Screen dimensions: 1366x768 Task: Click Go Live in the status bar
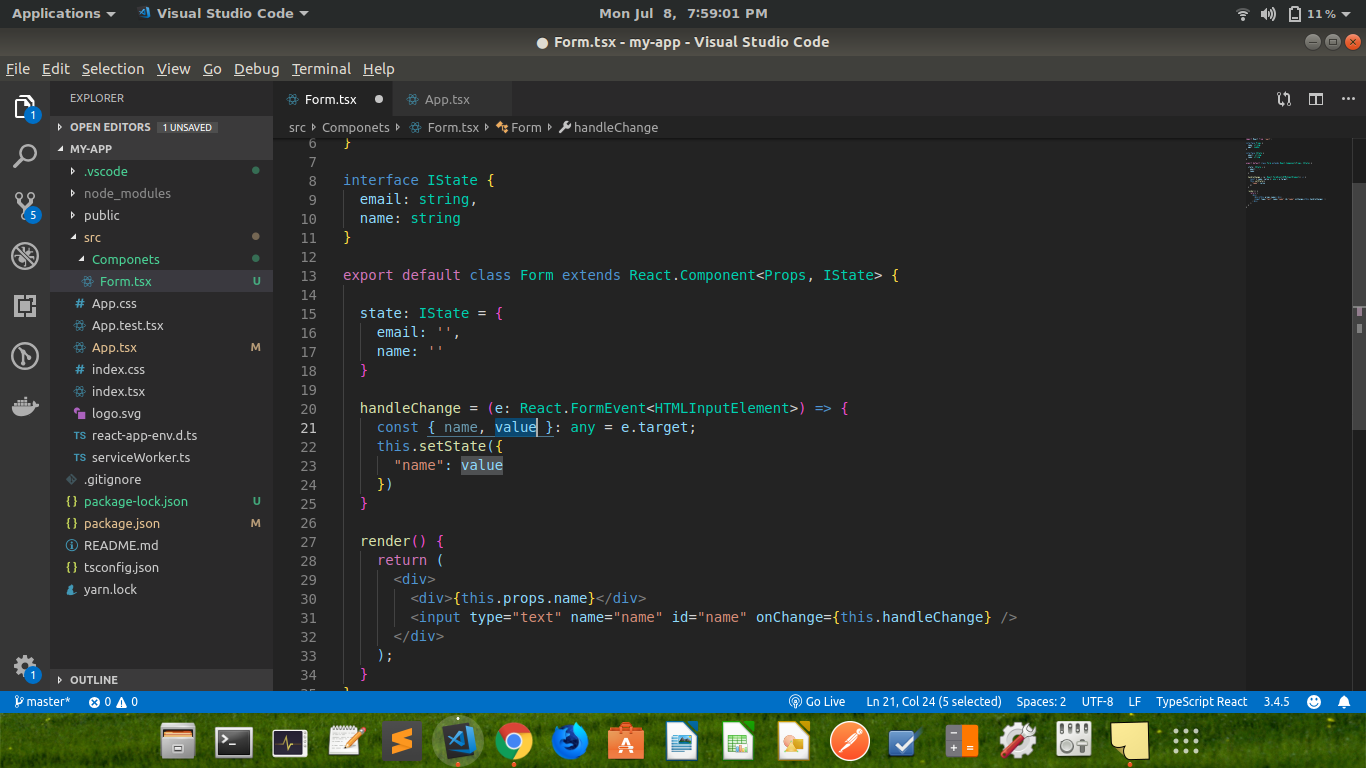pos(817,701)
